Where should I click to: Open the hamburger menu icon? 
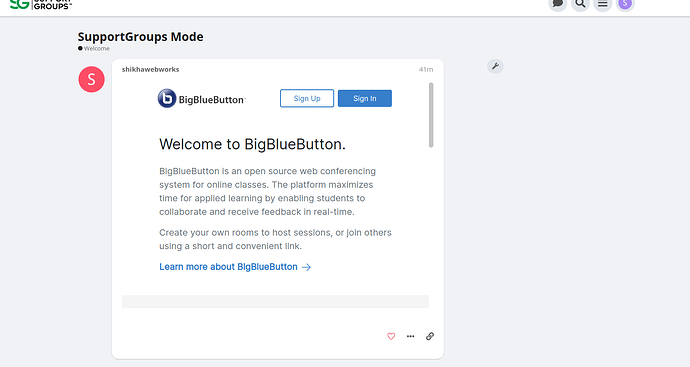603,4
